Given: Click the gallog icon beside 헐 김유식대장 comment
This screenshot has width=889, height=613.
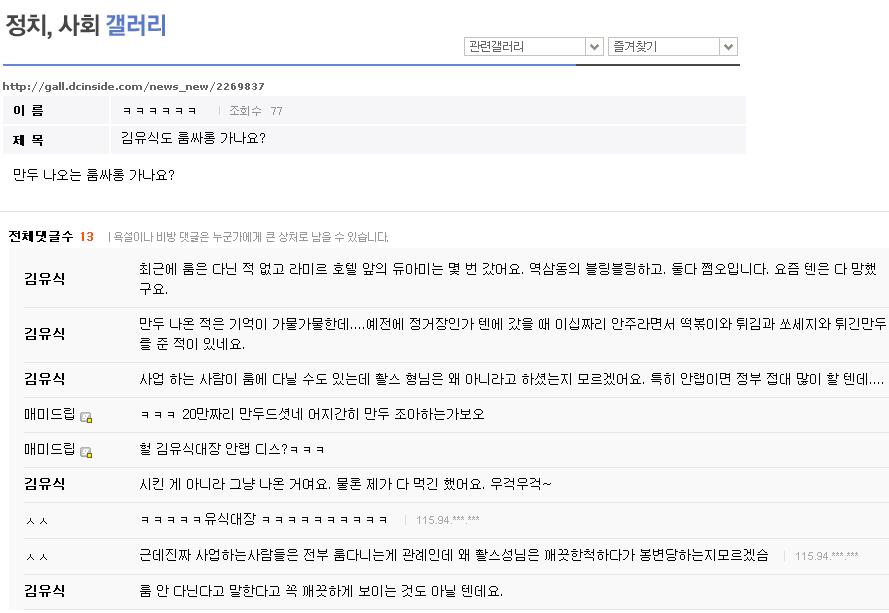Looking at the screenshot, I should pos(86,453).
